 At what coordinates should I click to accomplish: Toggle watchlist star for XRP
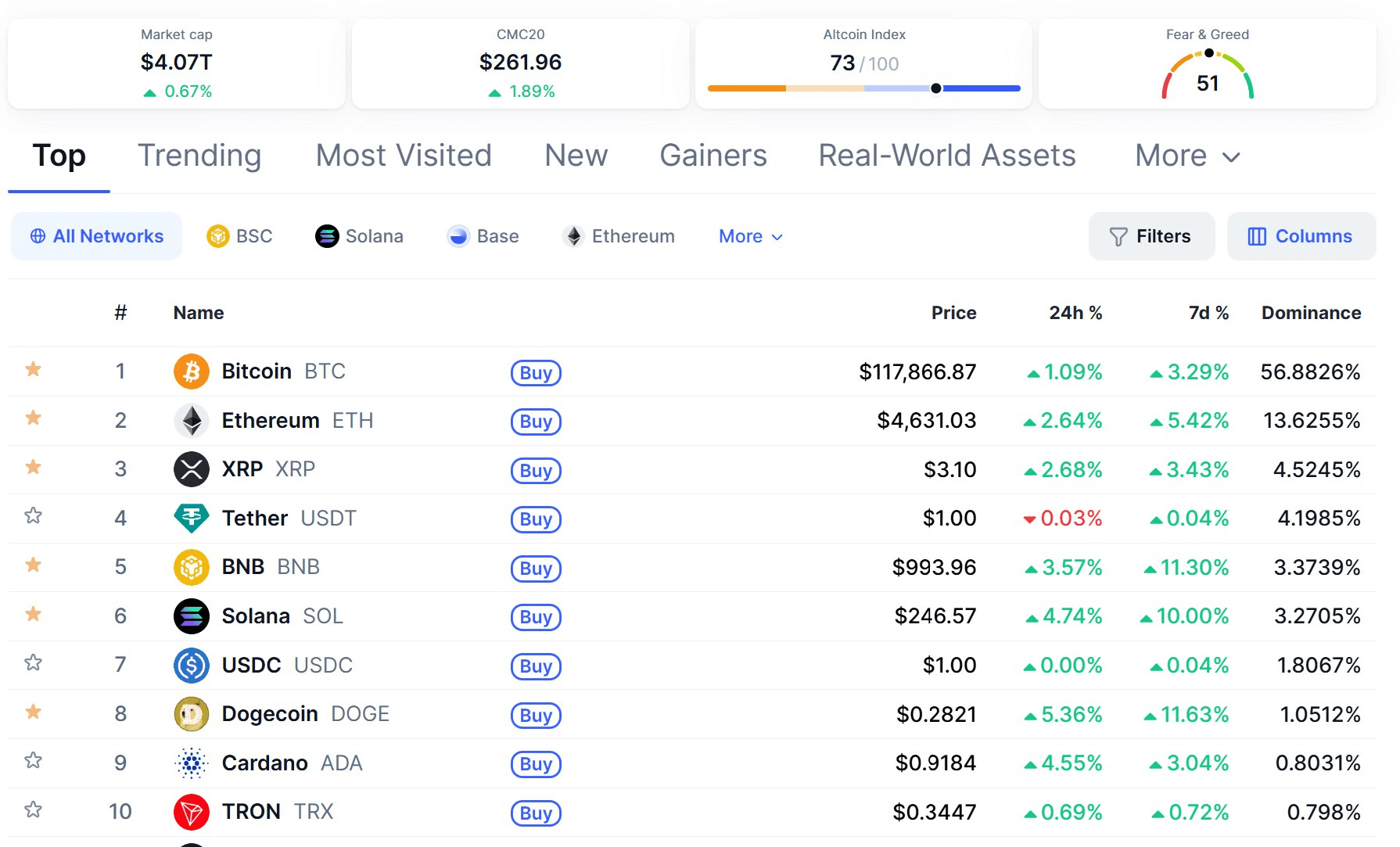point(33,467)
